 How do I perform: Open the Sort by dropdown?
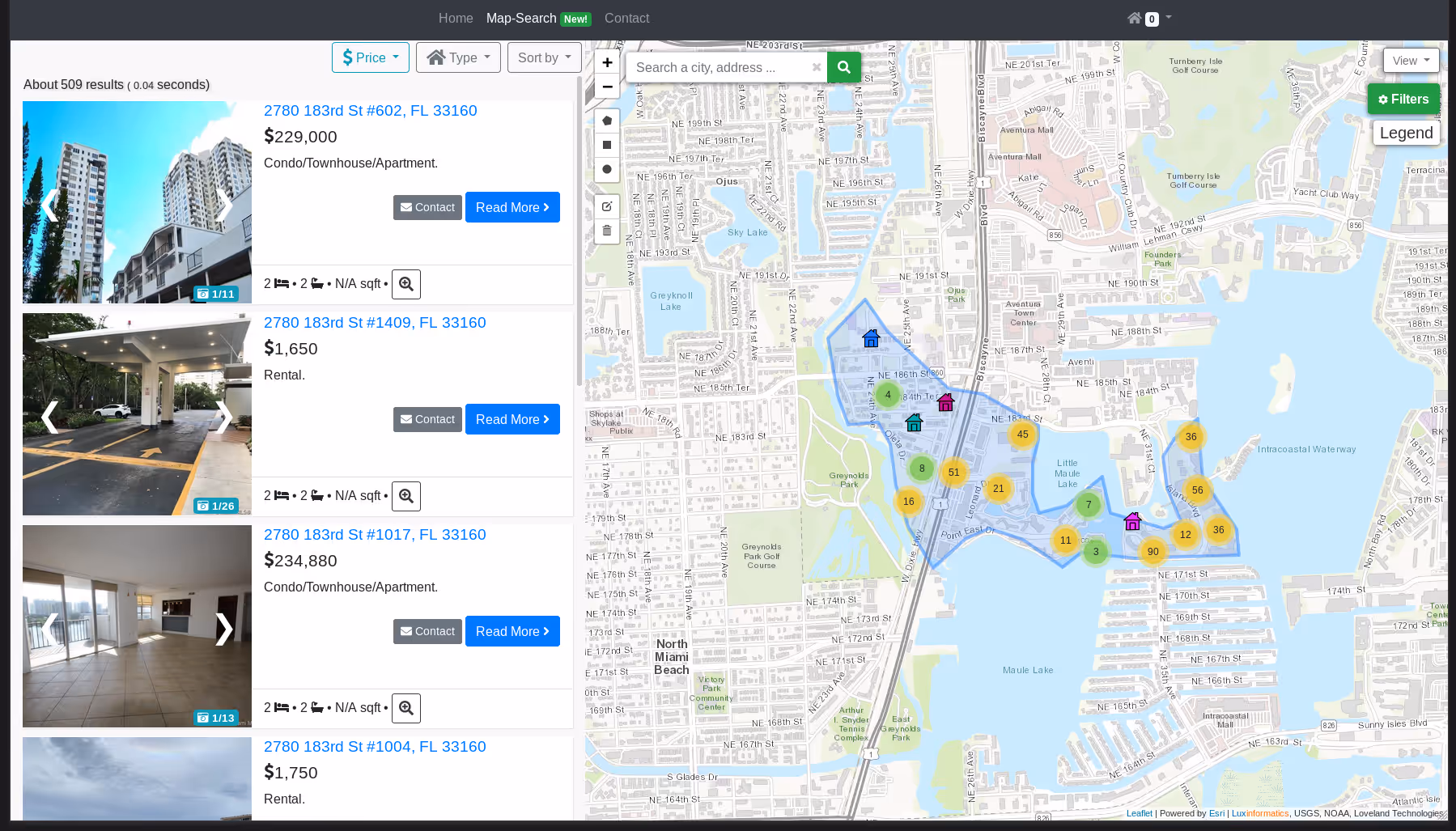544,57
